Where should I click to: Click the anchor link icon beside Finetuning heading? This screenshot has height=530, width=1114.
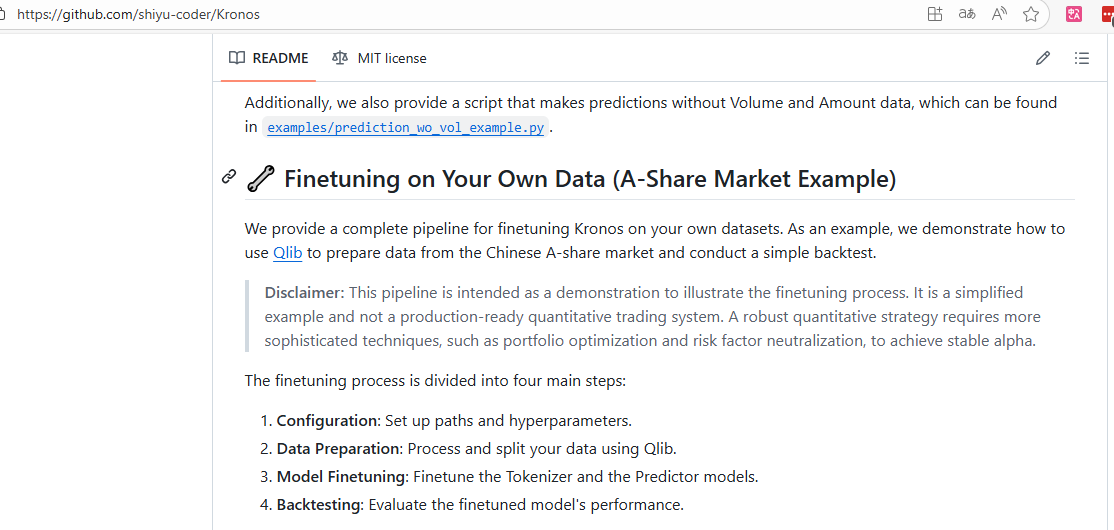[229, 177]
